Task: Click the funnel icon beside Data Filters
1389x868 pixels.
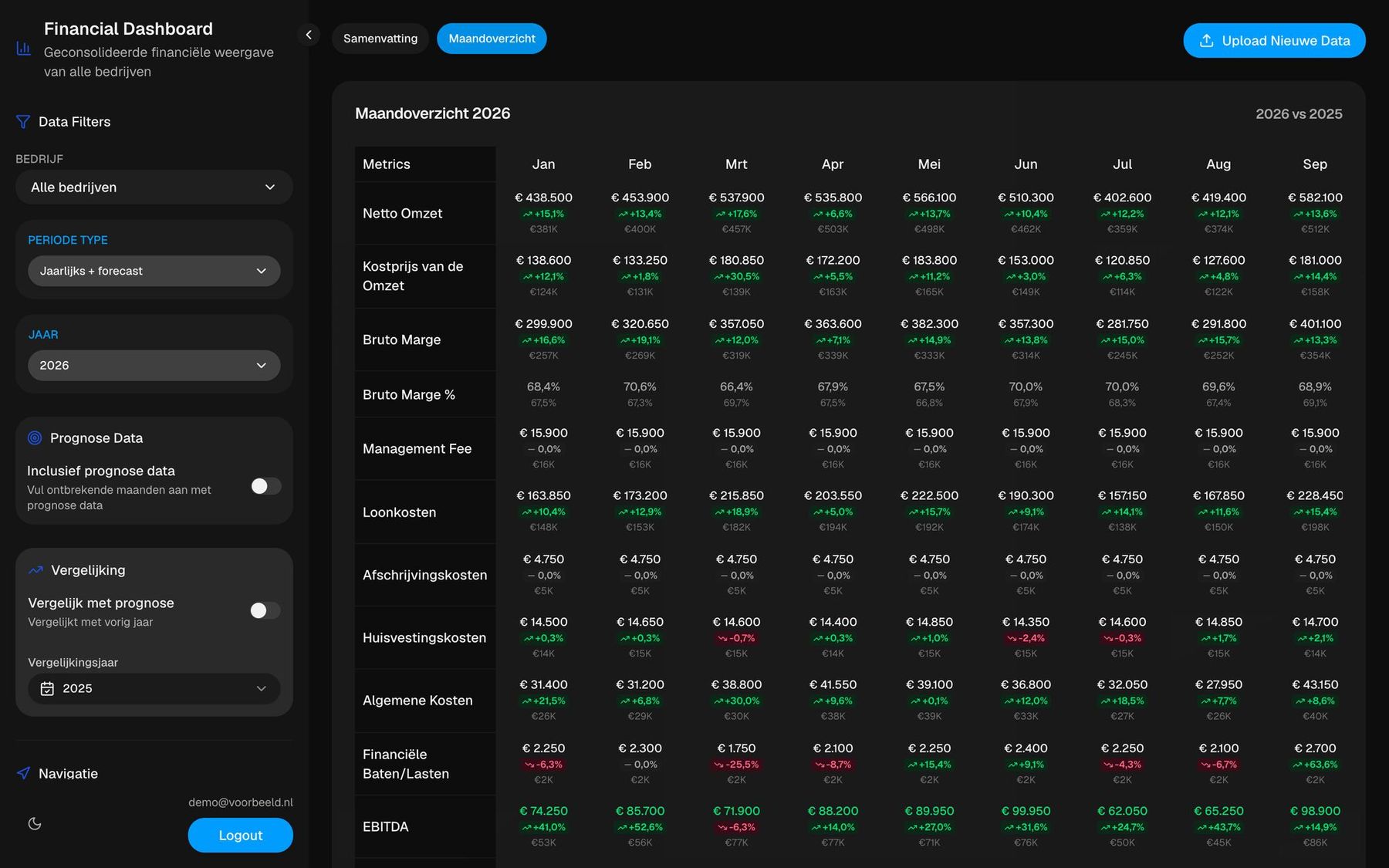Action: coord(23,122)
